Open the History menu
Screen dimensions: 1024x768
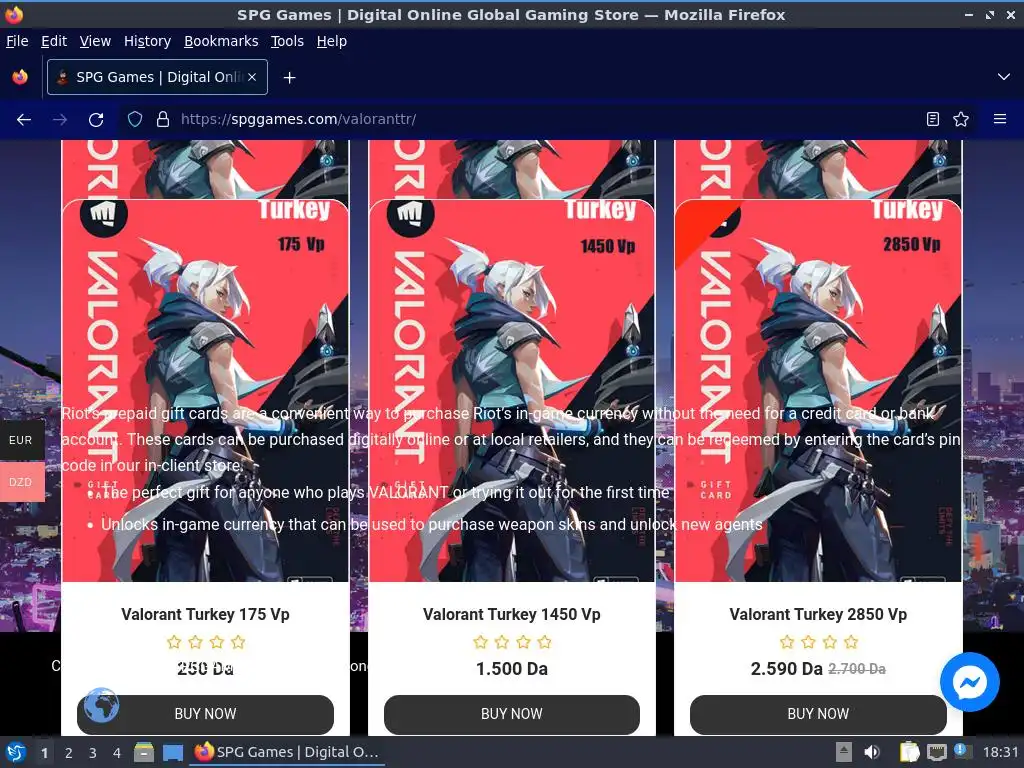pos(148,41)
